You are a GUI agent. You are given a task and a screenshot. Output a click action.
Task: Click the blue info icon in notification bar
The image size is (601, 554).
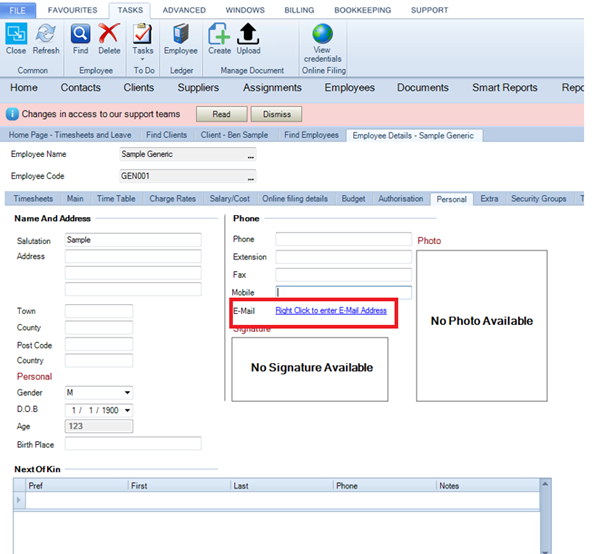pos(12,114)
